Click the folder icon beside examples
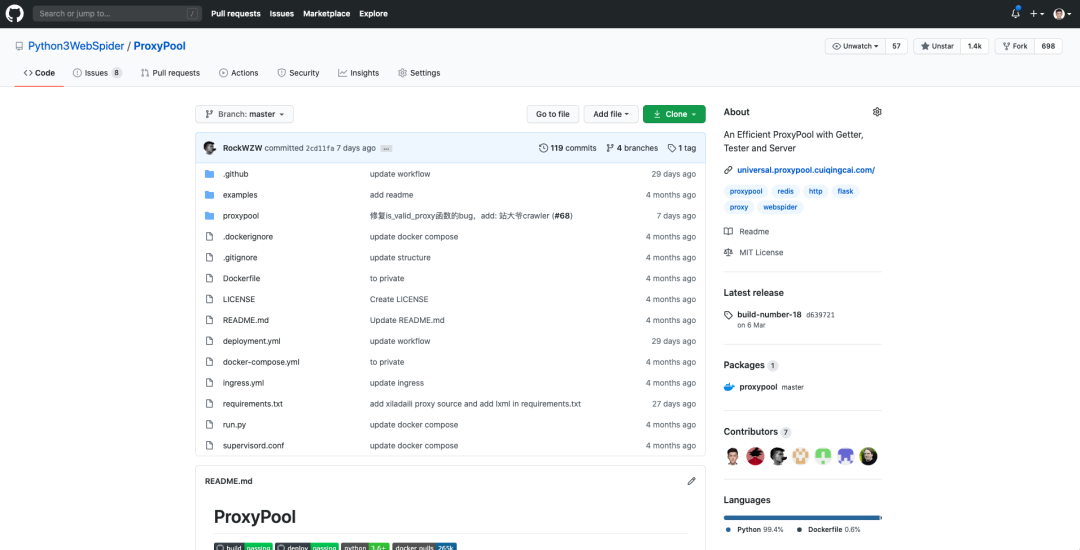The image size is (1080, 550). point(209,195)
